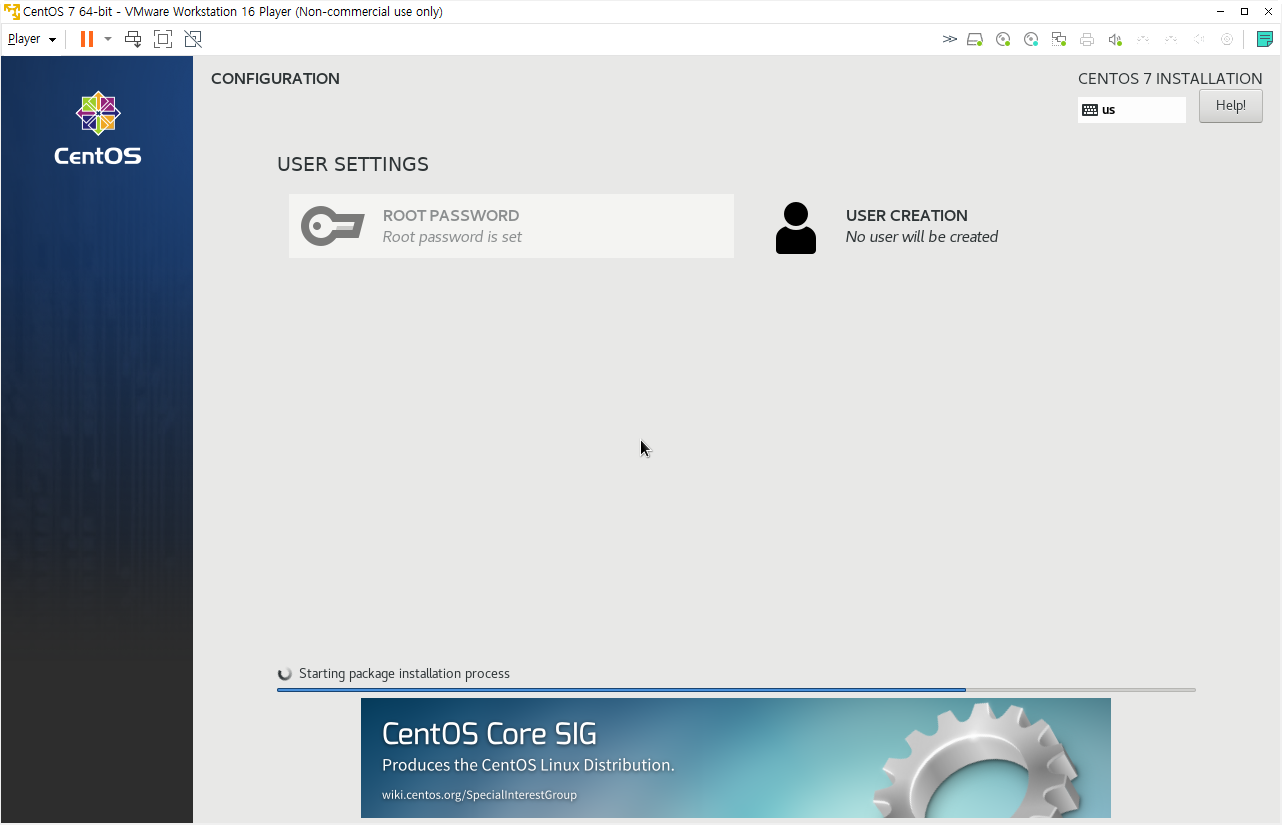Click the CentOS Core SIG banner
The image size is (1282, 825).
(x=736, y=758)
